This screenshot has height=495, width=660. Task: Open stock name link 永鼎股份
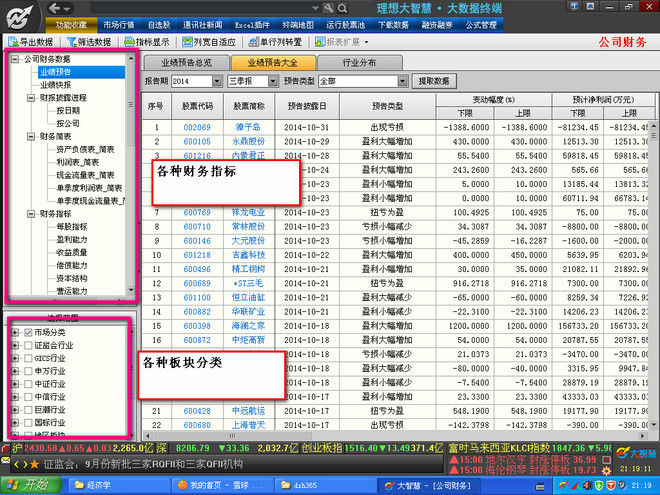(x=248, y=141)
